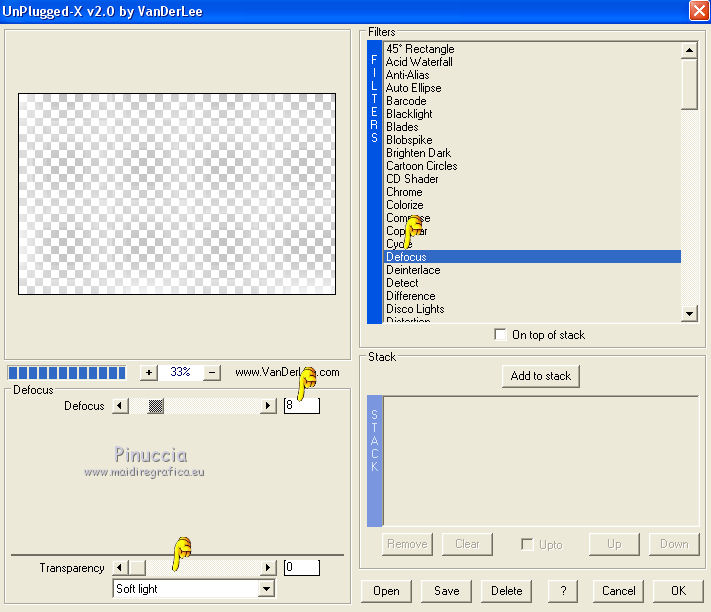711x612 pixels.
Task: Toggle the Upto checkbox
Action: coord(527,544)
